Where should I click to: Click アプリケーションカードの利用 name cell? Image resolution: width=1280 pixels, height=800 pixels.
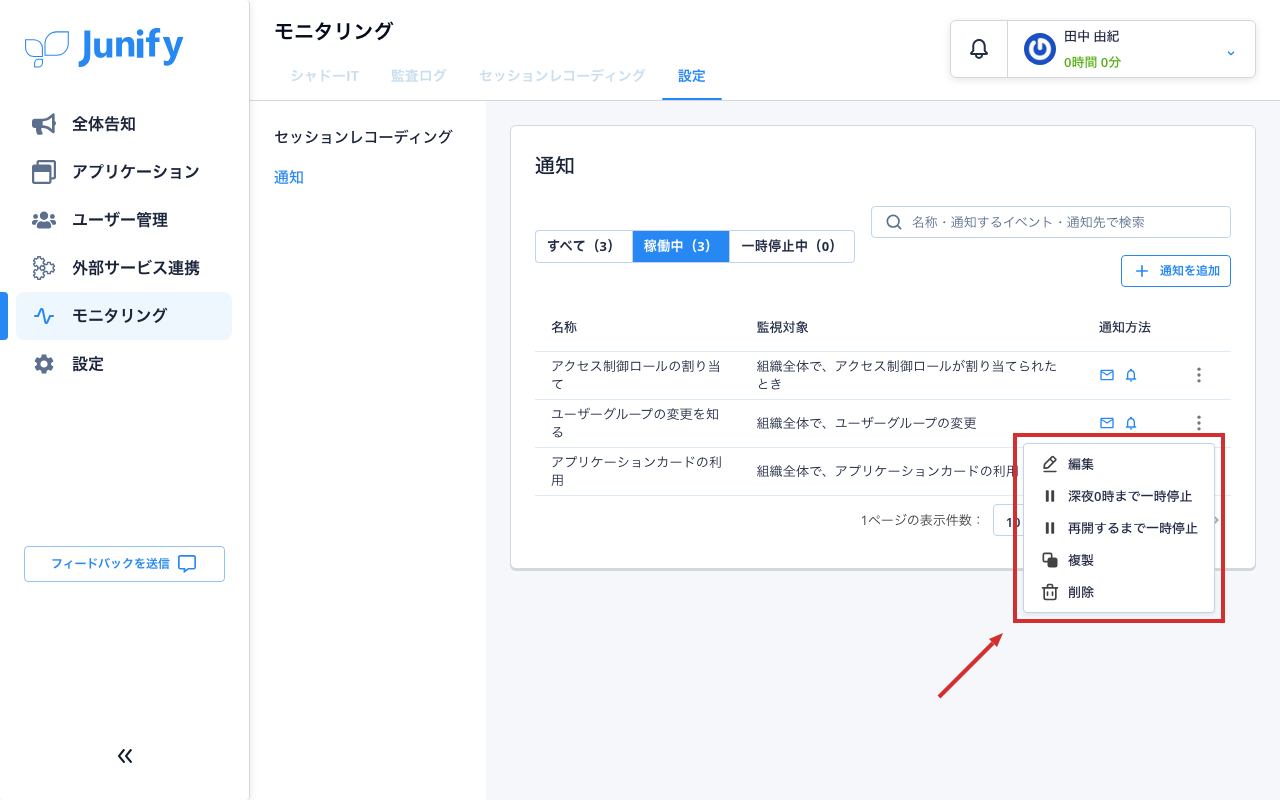coord(636,471)
